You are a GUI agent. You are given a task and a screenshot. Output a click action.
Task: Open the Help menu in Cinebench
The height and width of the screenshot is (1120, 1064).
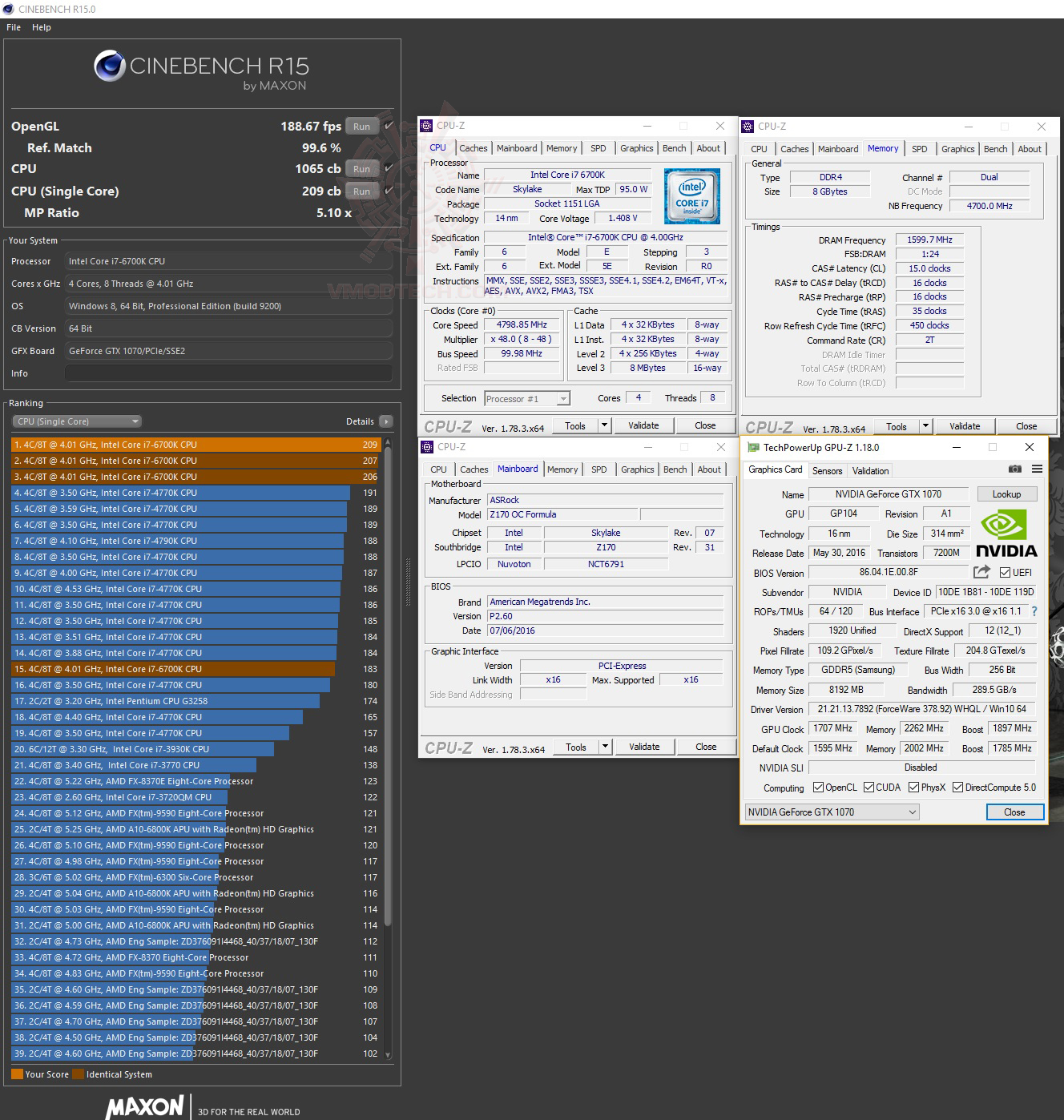(42, 27)
